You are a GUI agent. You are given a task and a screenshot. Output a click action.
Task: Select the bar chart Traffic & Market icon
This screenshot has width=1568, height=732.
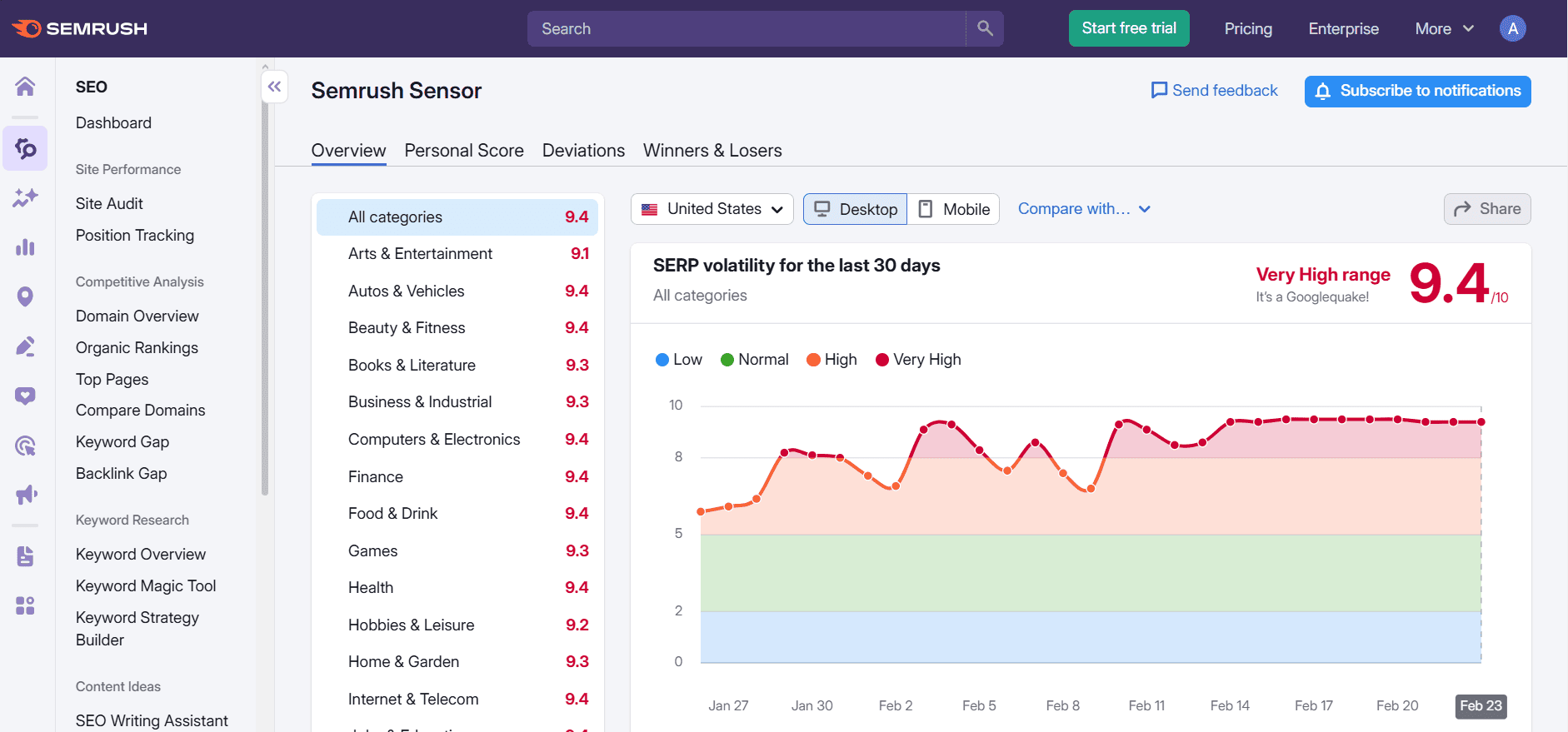click(x=25, y=247)
